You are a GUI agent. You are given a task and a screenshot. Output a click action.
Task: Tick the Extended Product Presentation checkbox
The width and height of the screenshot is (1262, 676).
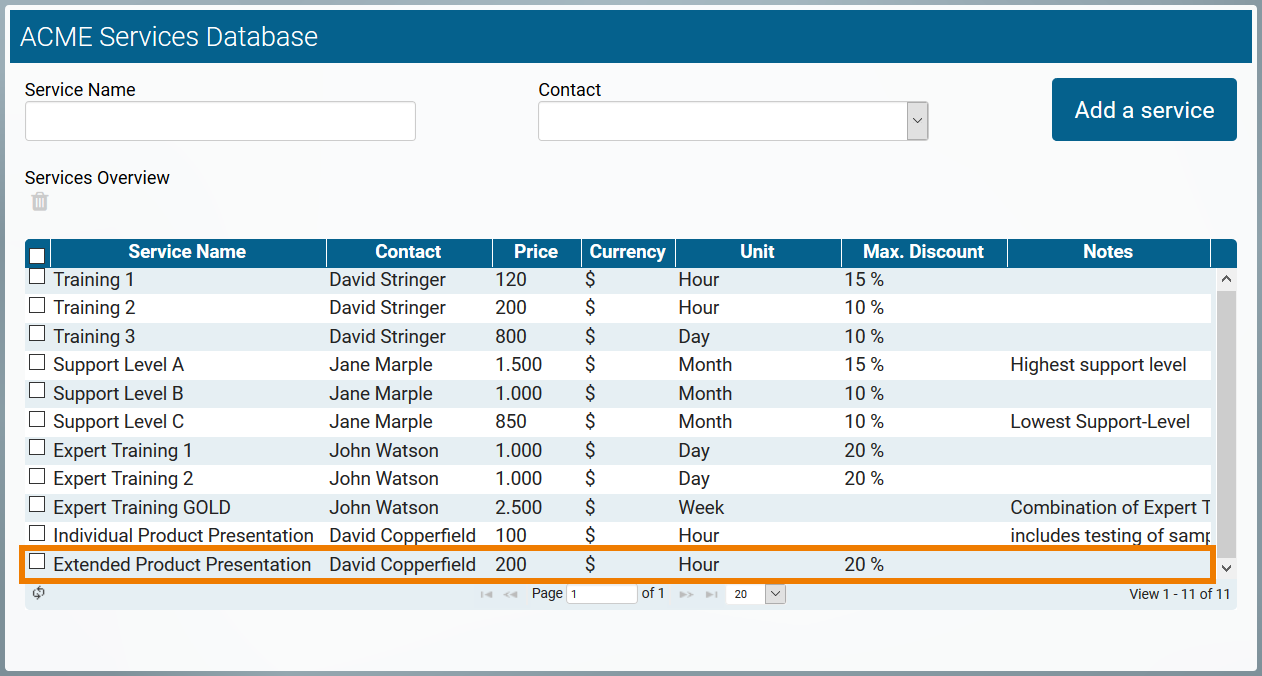point(37,562)
